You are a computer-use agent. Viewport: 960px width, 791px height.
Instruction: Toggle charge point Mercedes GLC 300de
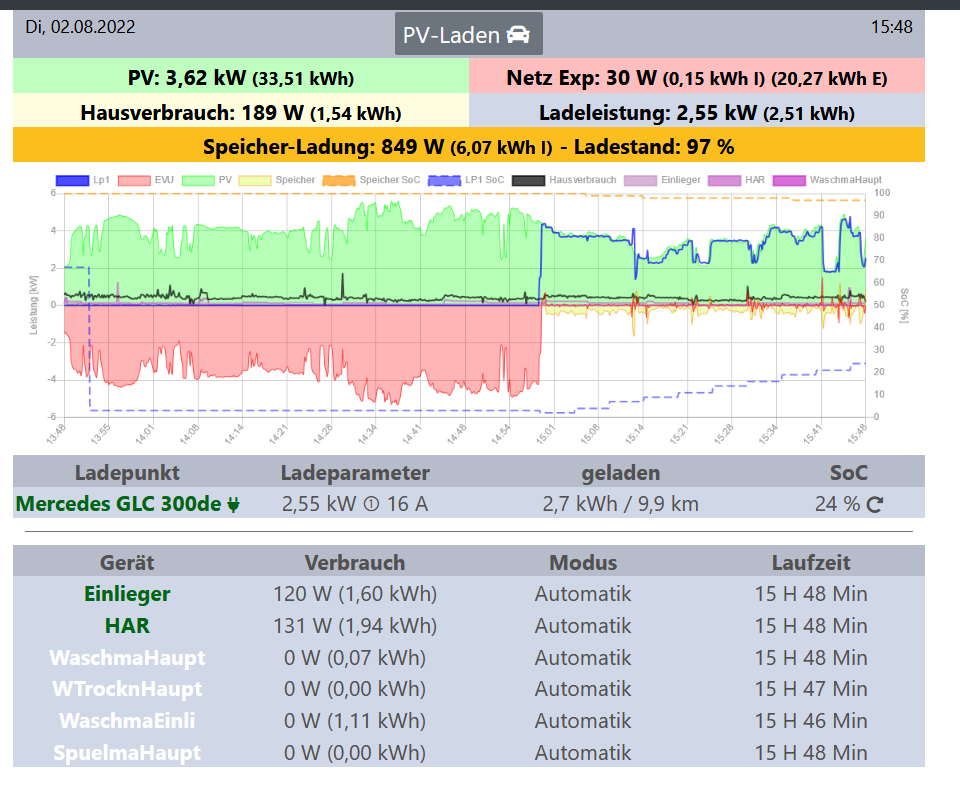coord(118,504)
